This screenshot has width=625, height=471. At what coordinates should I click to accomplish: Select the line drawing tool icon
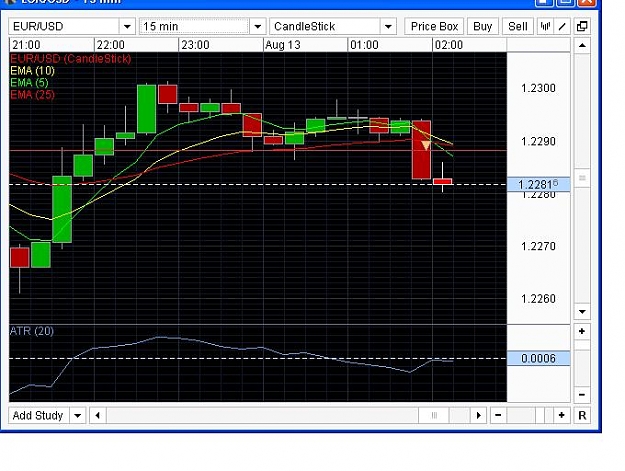click(x=562, y=27)
